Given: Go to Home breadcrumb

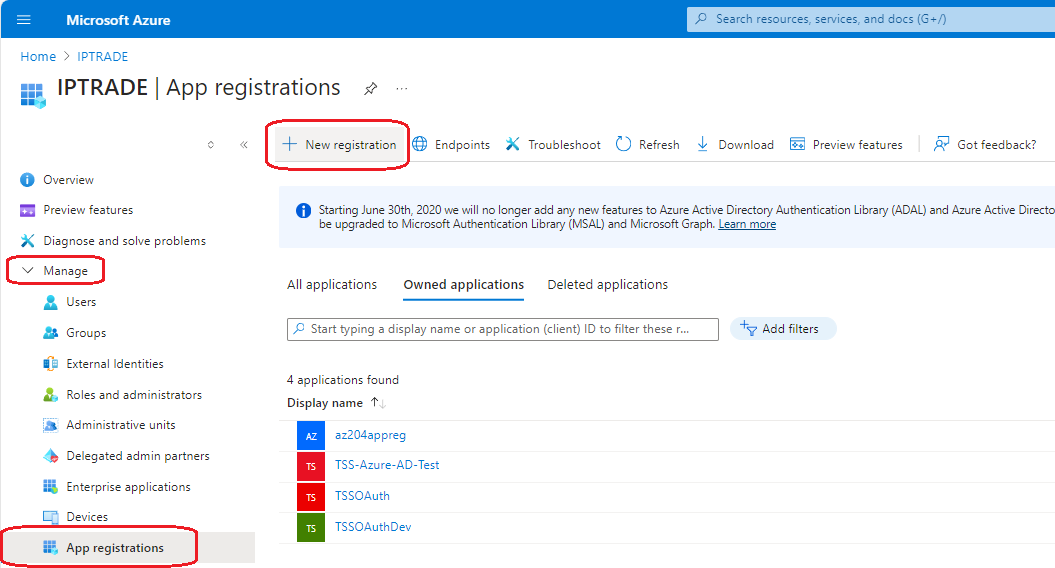Looking at the screenshot, I should (38, 57).
